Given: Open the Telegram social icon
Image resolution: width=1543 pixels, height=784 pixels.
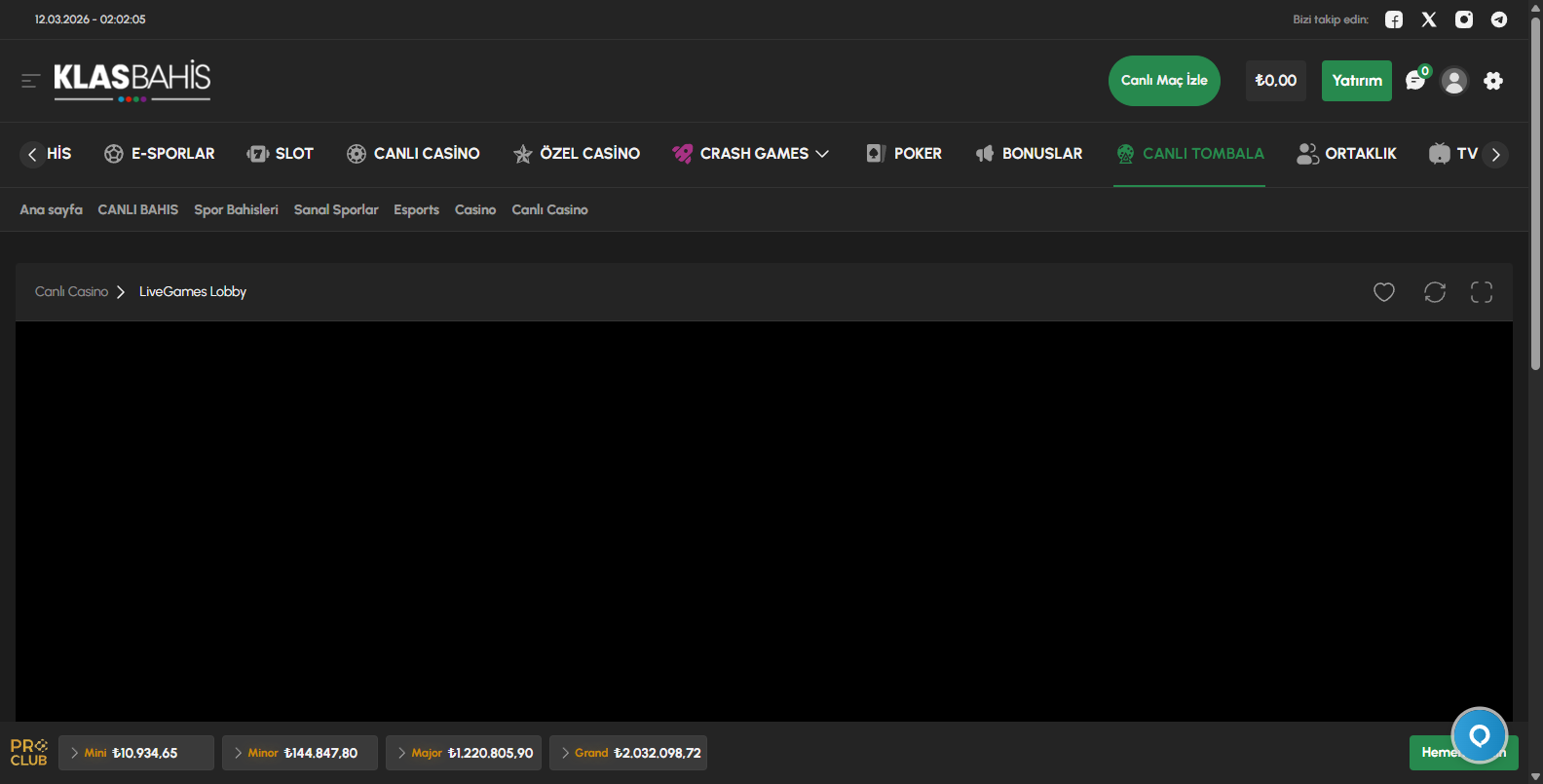Looking at the screenshot, I should tap(1499, 19).
